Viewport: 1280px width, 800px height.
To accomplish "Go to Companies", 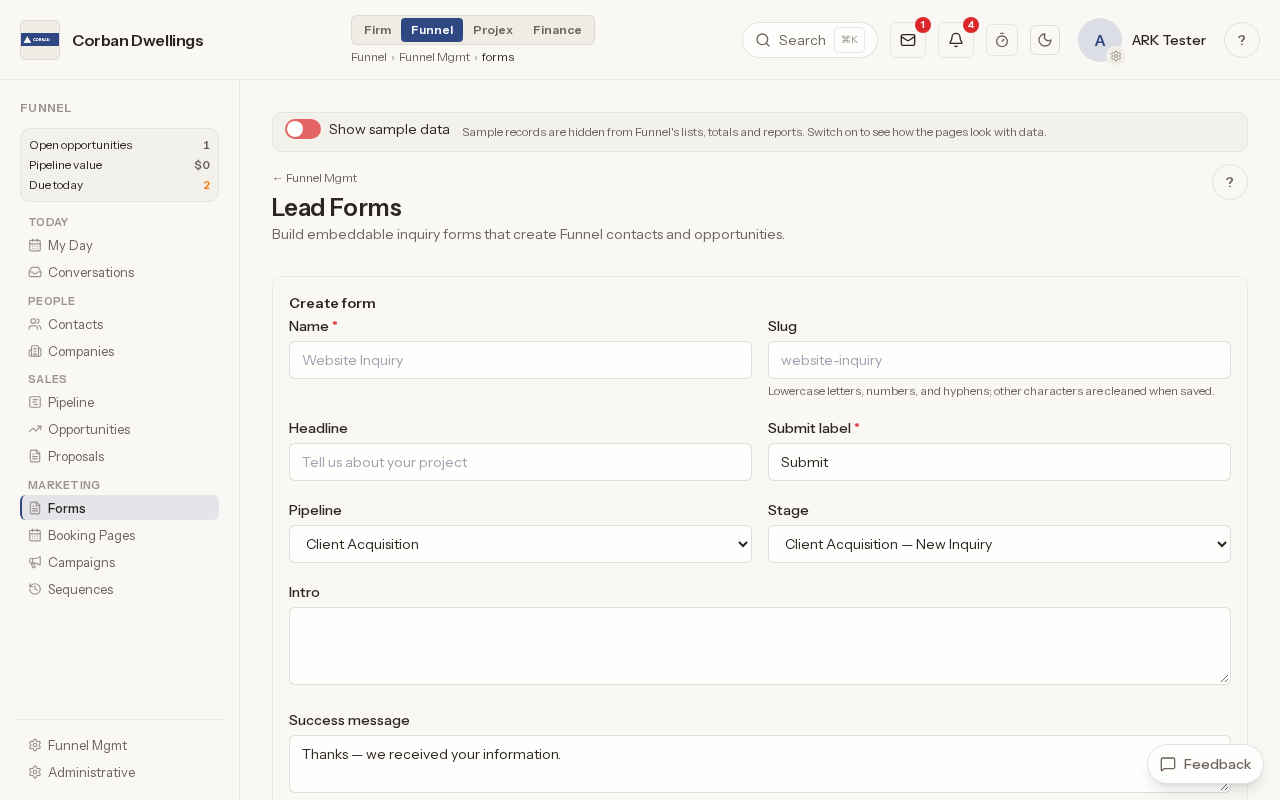I will (x=119, y=351).
